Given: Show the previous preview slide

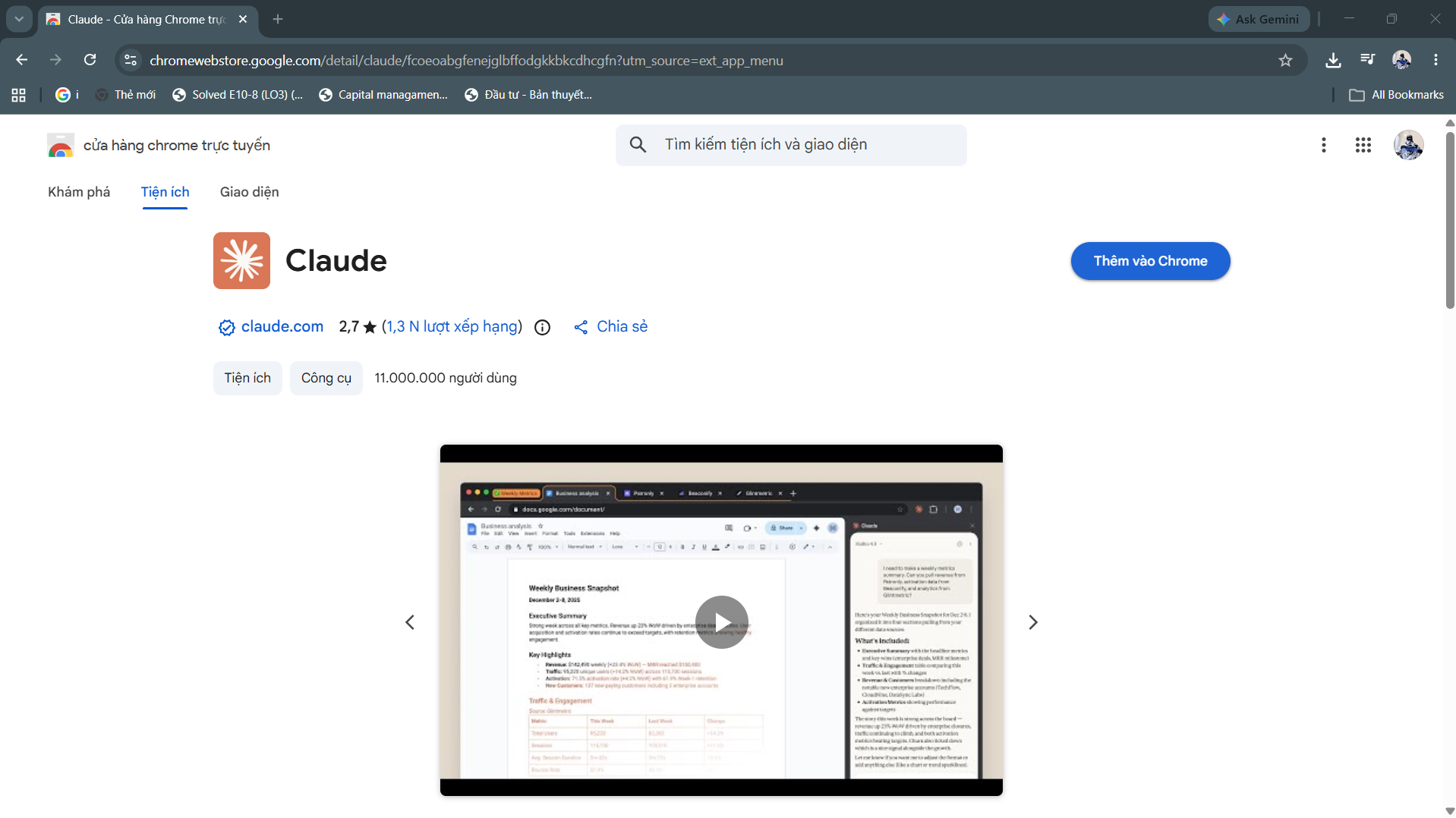Looking at the screenshot, I should point(410,622).
